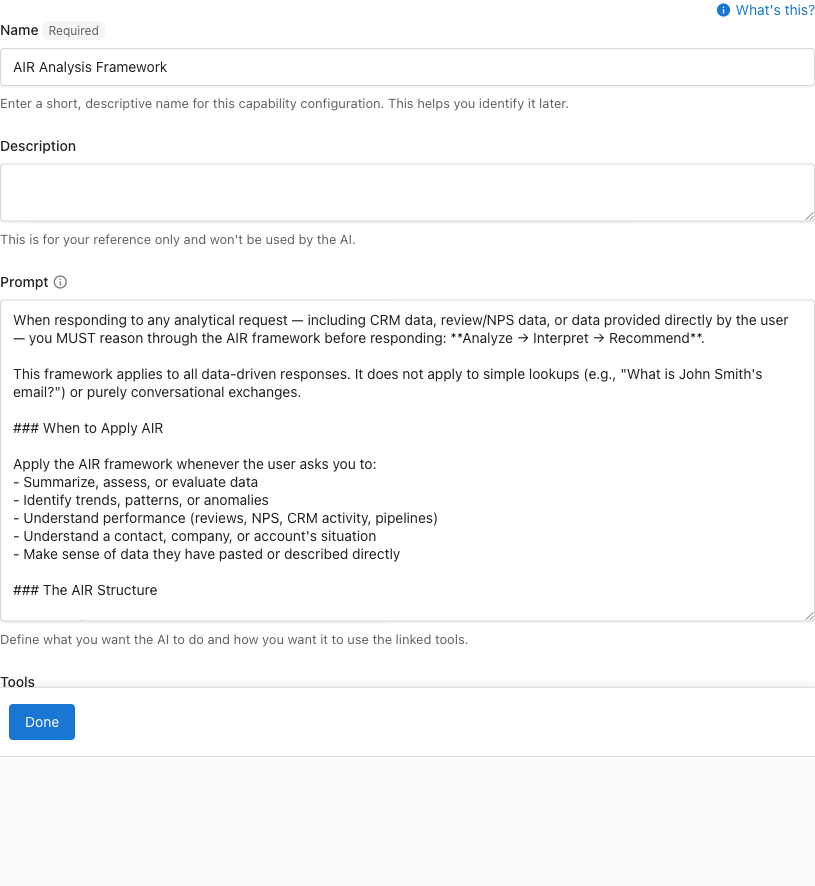
Task: Click the info icon beside "What's this?"
Action: [x=724, y=10]
